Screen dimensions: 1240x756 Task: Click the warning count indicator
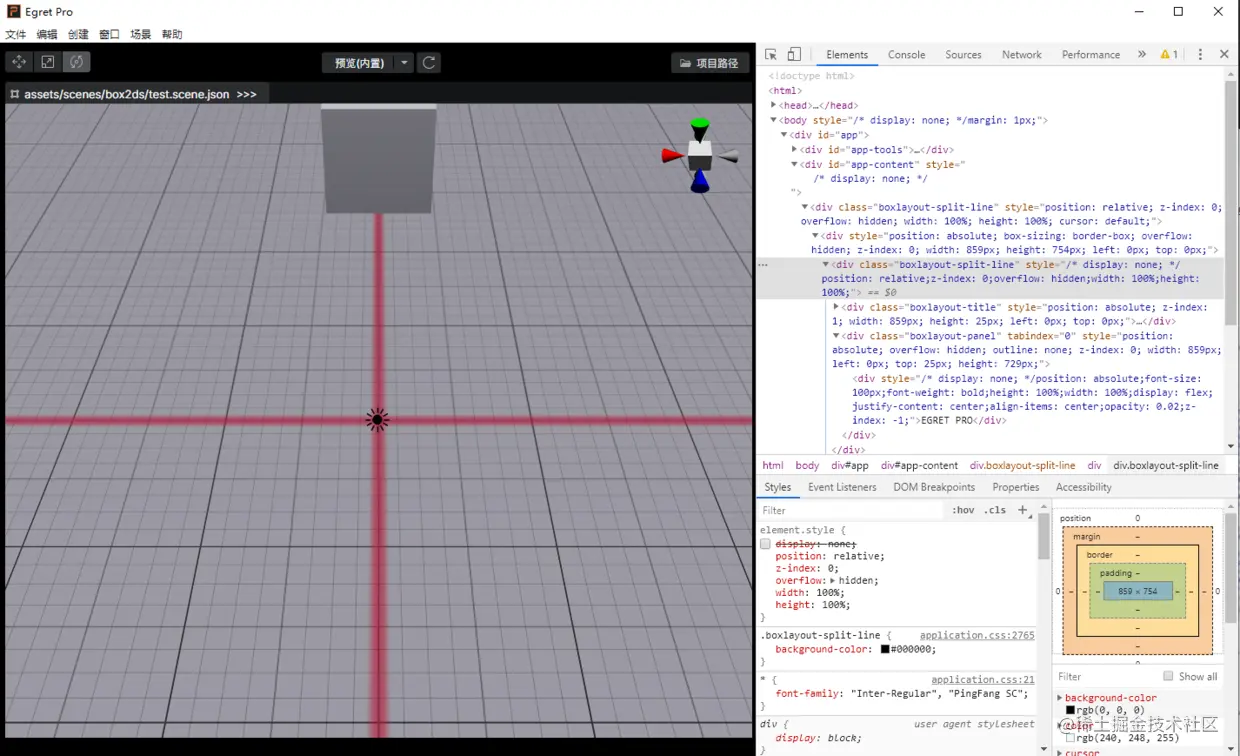click(1169, 54)
